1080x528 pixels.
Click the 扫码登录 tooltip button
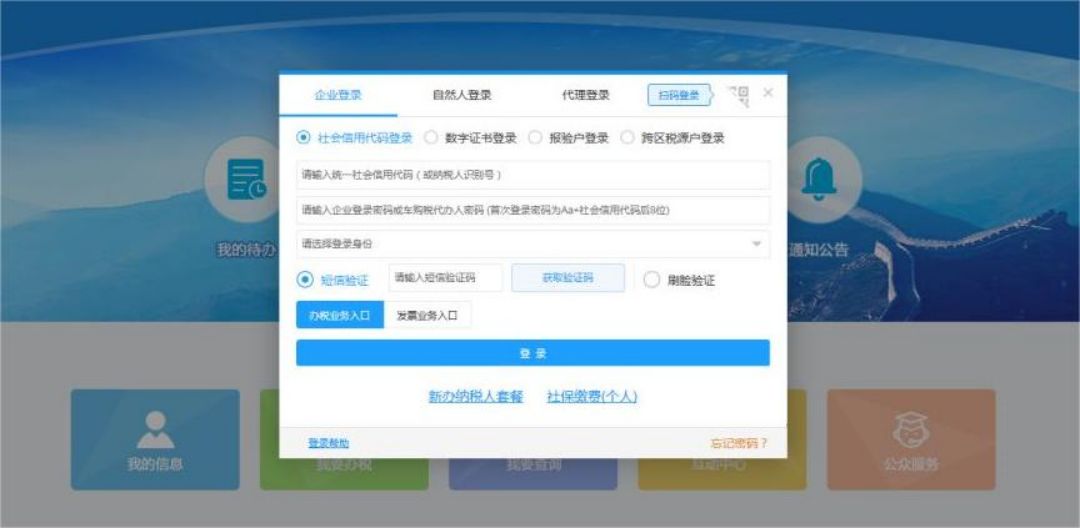click(679, 96)
